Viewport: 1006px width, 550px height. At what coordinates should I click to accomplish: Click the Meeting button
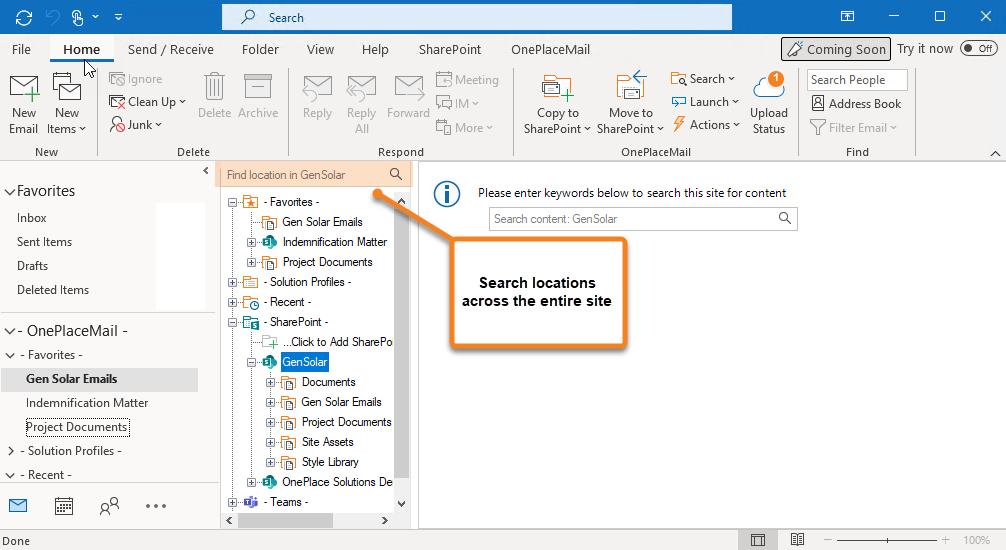467,80
